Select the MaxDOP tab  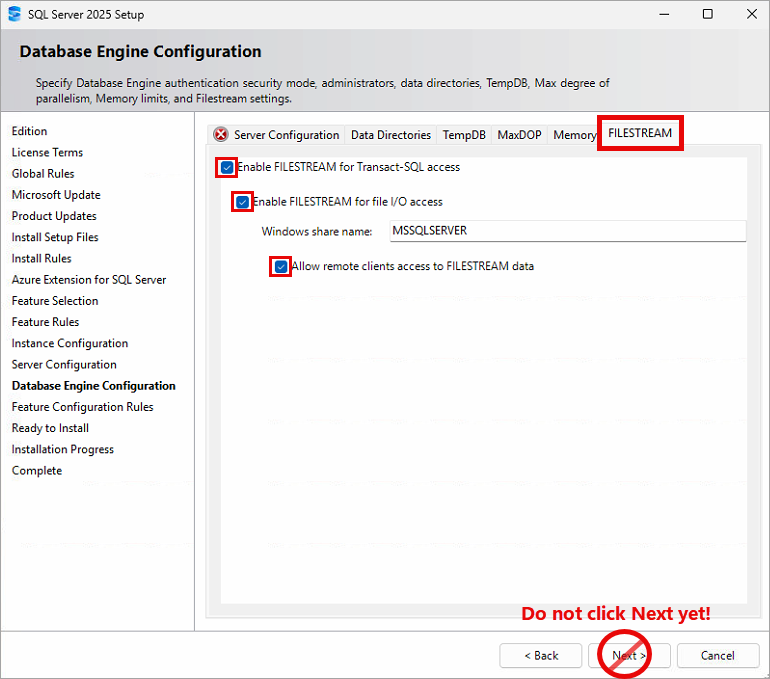tap(519, 135)
